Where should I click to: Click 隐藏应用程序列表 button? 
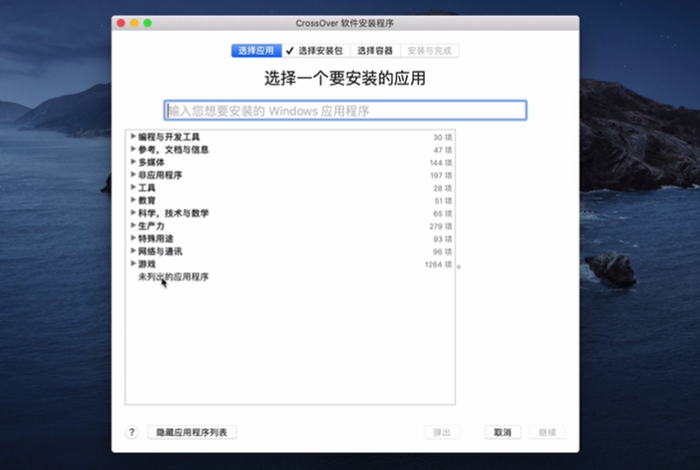192,432
